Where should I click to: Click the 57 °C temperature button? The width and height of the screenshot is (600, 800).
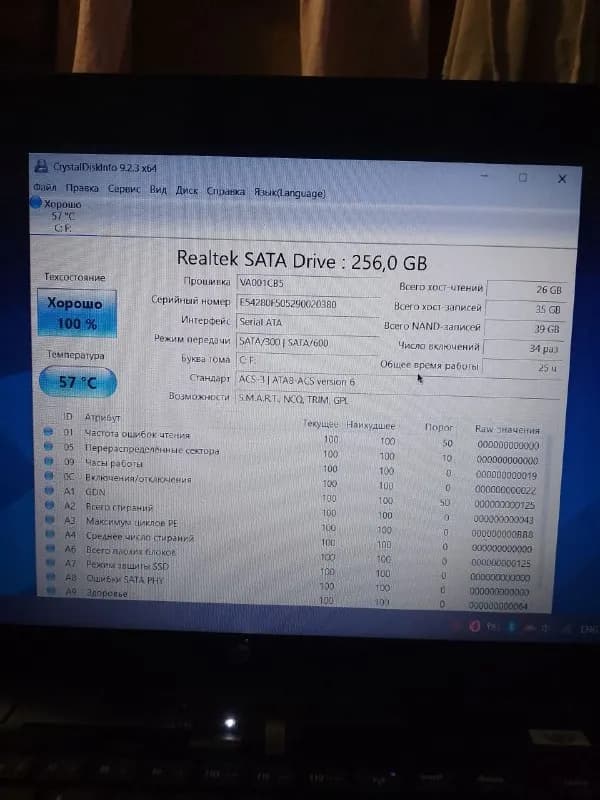[x=78, y=382]
